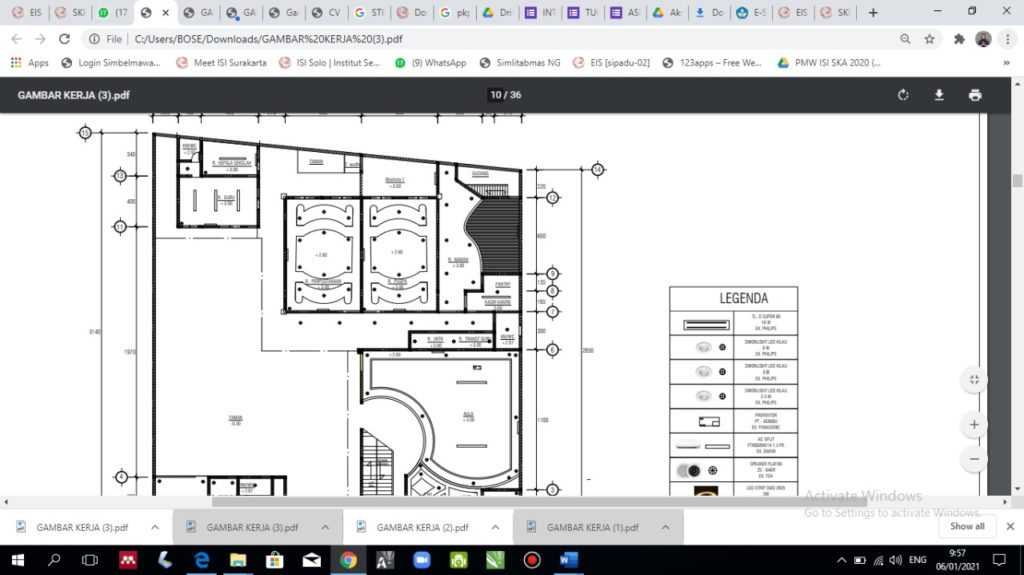Viewport: 1024px width, 575px height.
Task: Bookmark this page with star icon
Action: pos(929,39)
